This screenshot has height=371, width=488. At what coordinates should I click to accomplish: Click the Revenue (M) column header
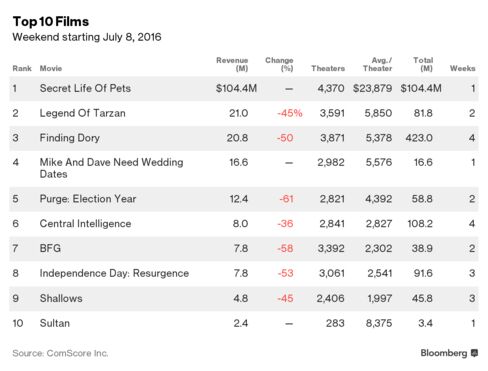click(232, 64)
